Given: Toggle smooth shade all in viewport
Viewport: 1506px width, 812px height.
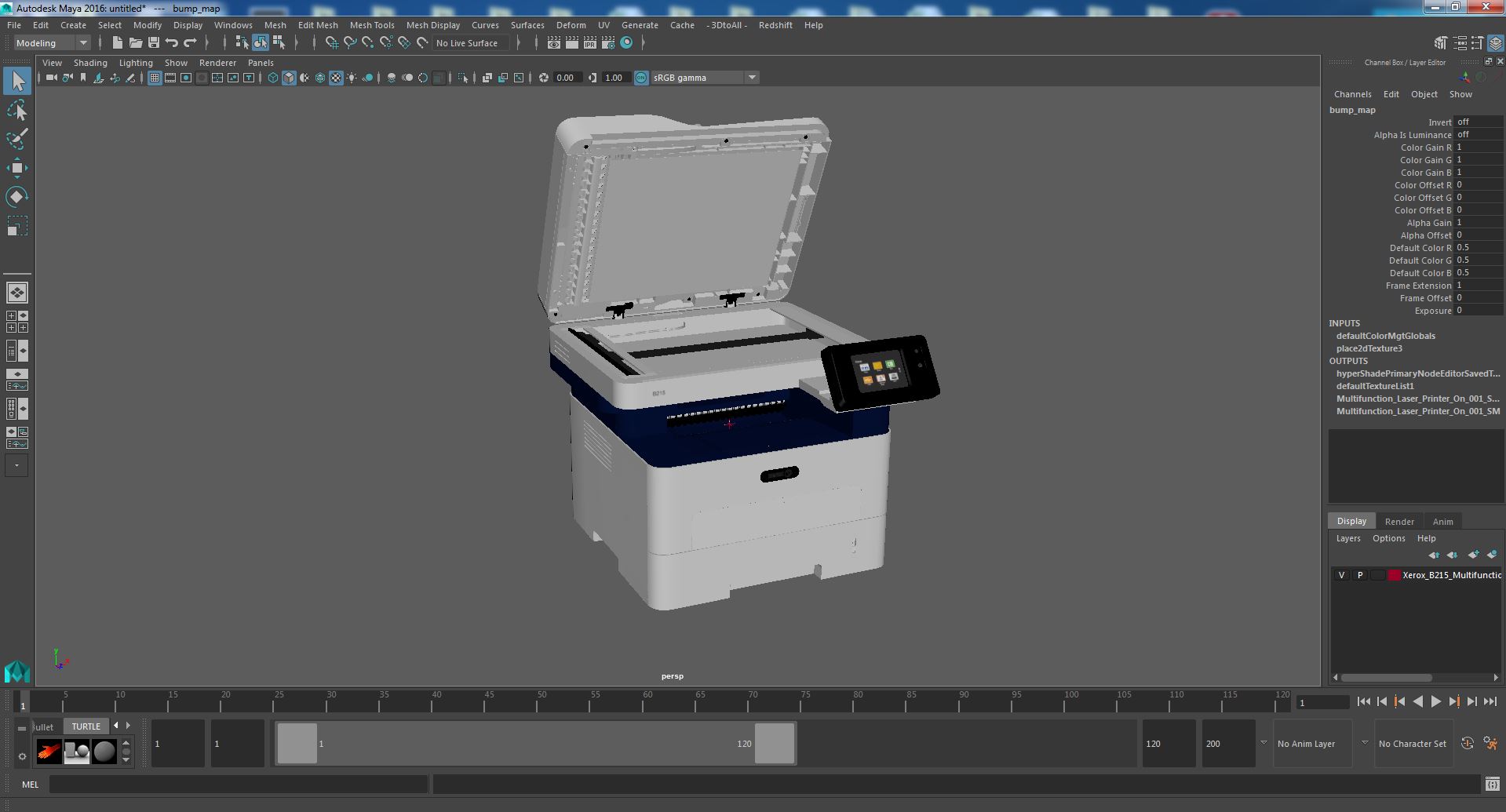Looking at the screenshot, I should tap(289, 78).
